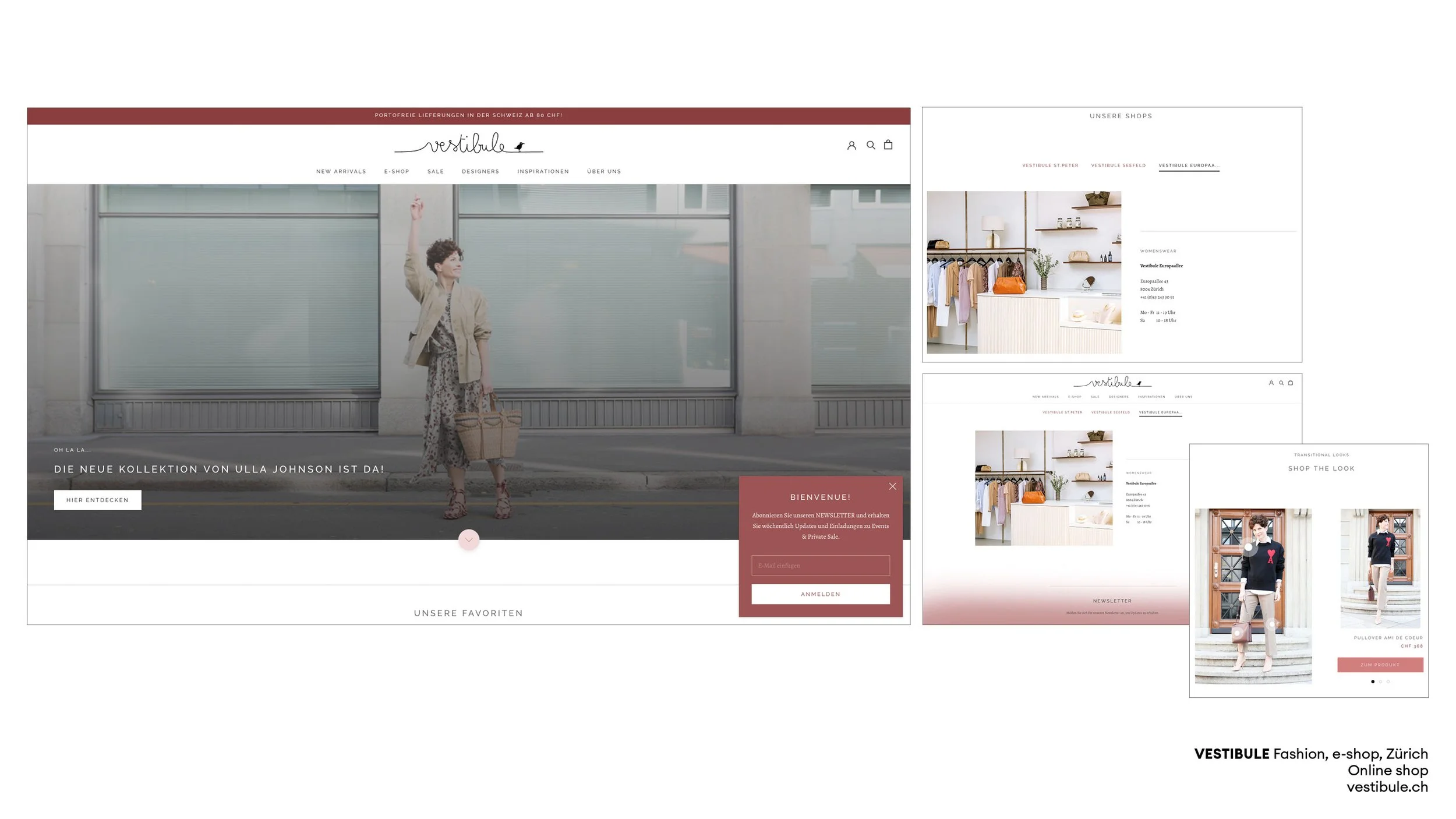Open ÜBER UNS in main navigation

click(x=604, y=172)
